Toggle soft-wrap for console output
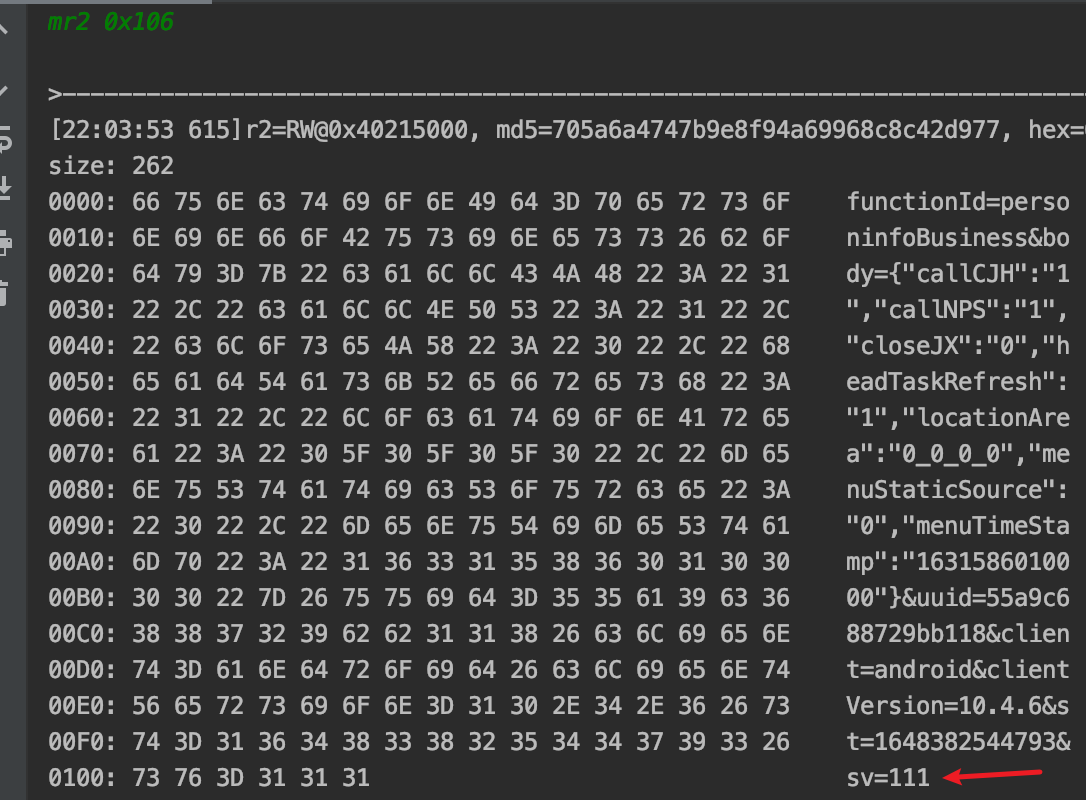Screen dimensions: 1086x800 (4, 139)
